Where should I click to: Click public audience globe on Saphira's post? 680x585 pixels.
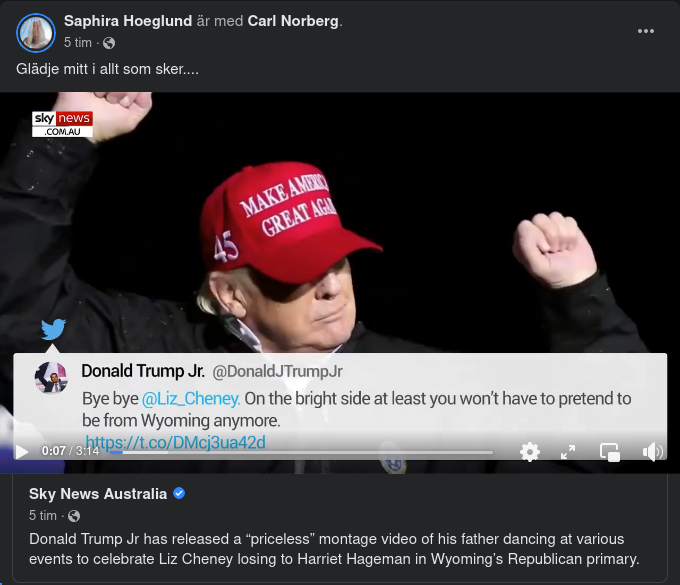[x=109, y=43]
